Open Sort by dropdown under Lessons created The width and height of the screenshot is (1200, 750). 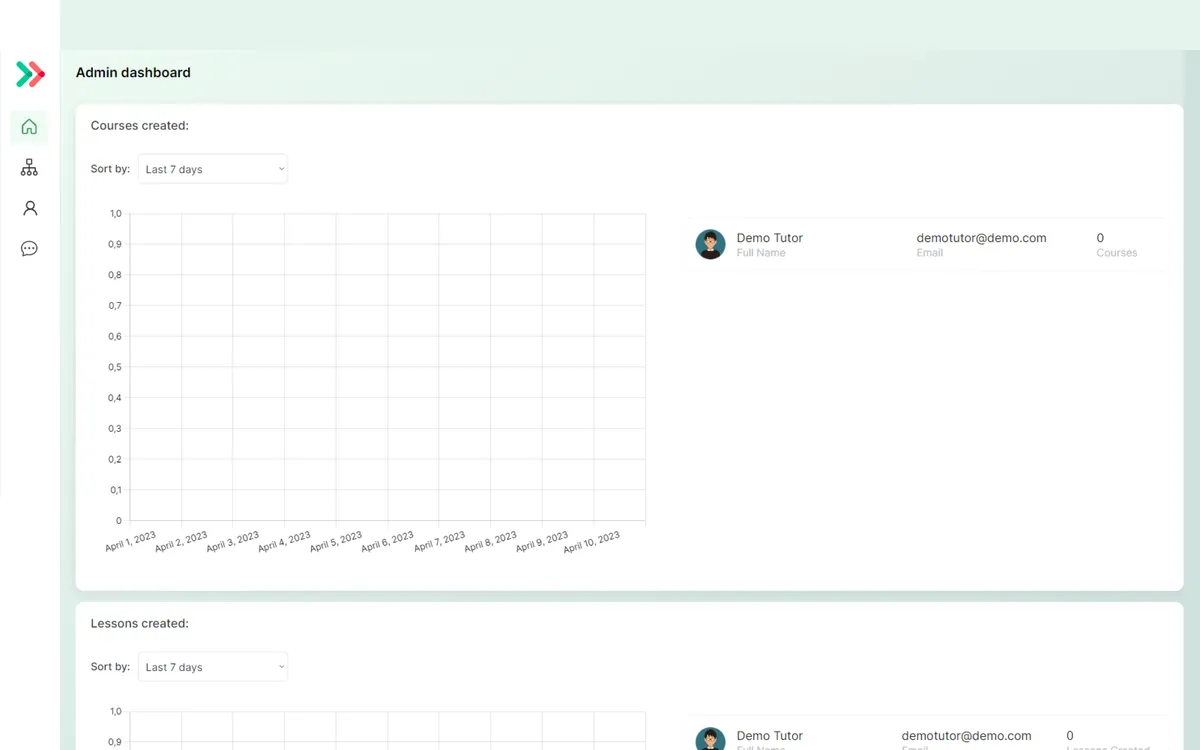(x=213, y=667)
